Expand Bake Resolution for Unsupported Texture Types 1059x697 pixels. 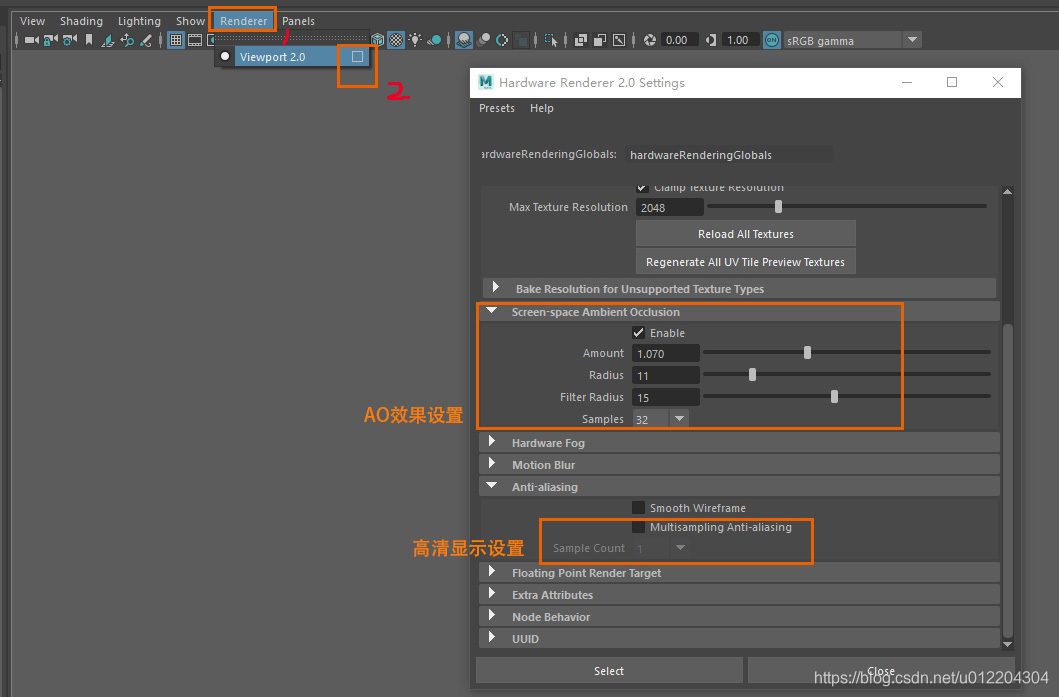point(496,287)
